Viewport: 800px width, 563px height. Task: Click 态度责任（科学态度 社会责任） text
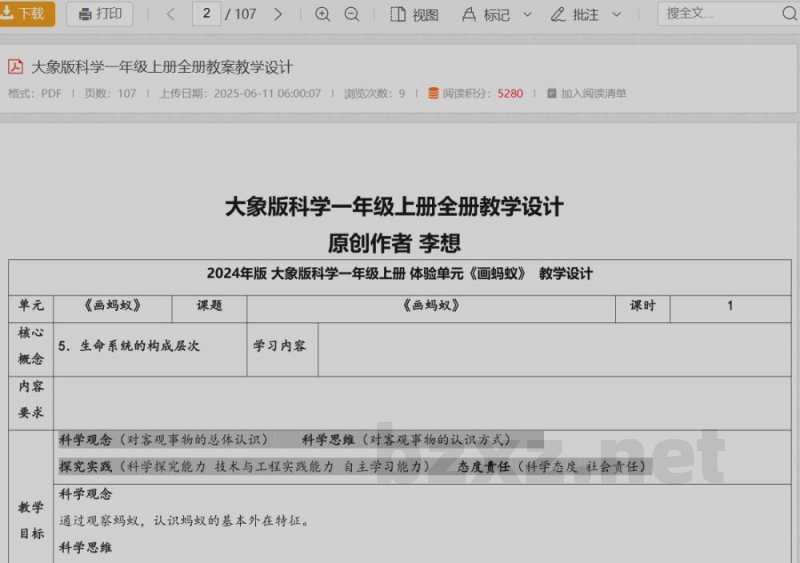coord(554,467)
